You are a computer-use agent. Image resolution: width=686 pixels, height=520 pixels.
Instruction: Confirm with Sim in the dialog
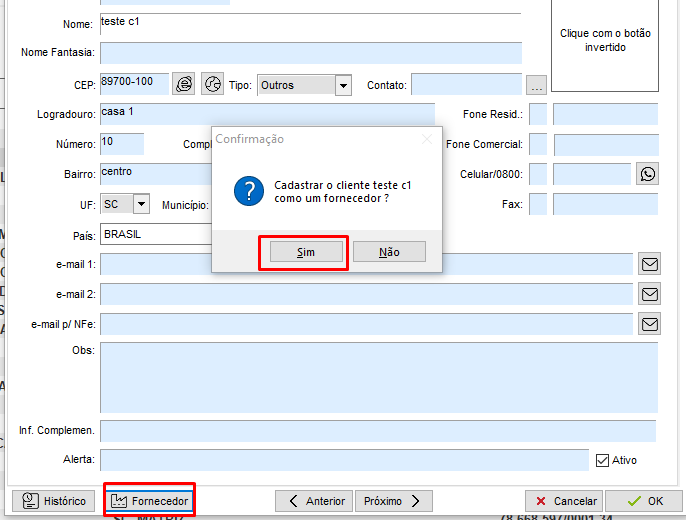pyautogui.click(x=305, y=252)
